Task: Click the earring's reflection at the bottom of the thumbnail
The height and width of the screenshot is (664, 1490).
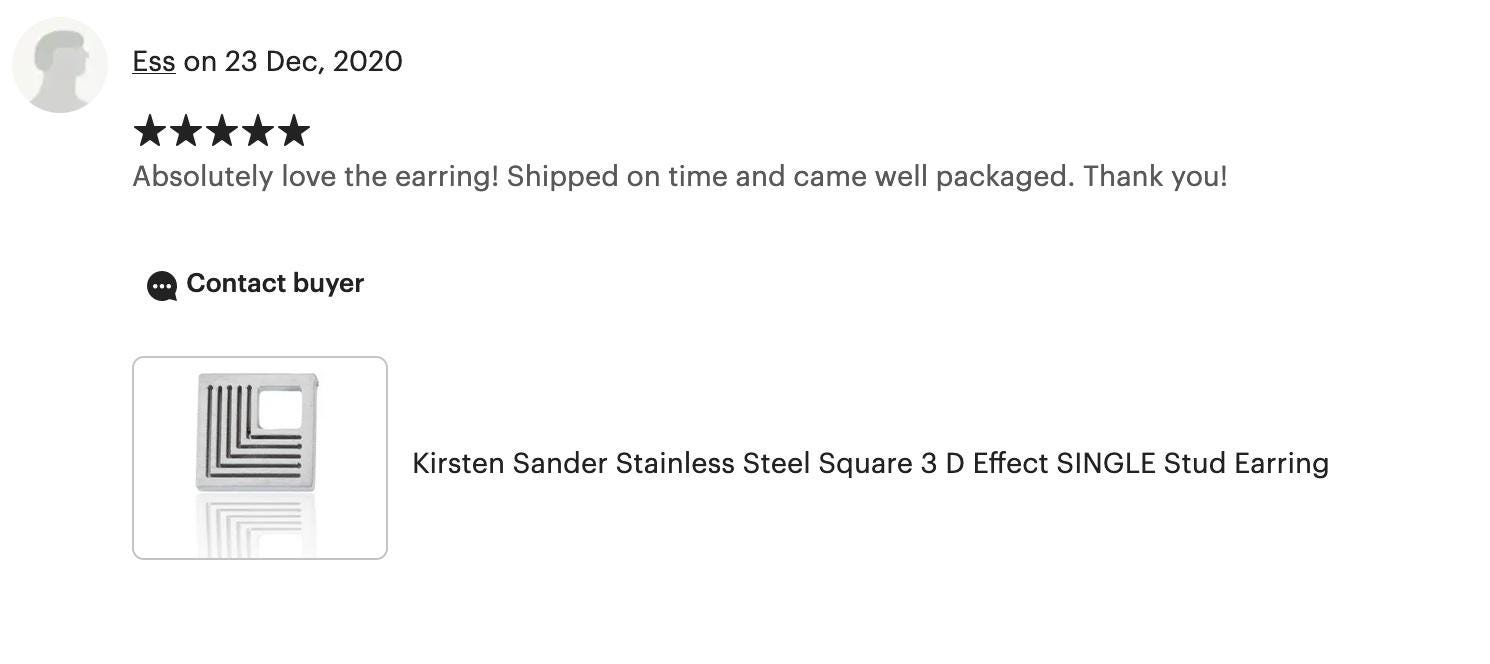Action: (257, 527)
